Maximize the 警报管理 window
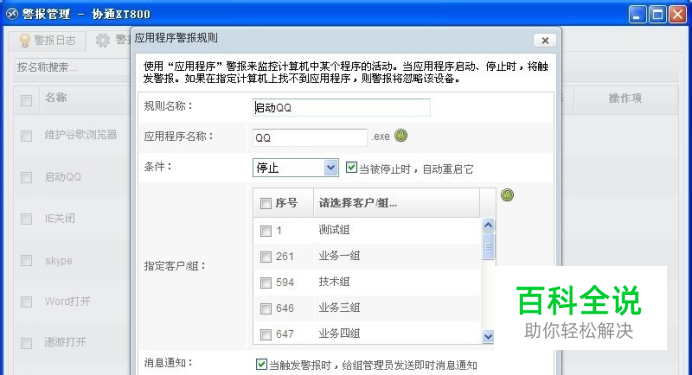The height and width of the screenshot is (375, 692). [658, 14]
